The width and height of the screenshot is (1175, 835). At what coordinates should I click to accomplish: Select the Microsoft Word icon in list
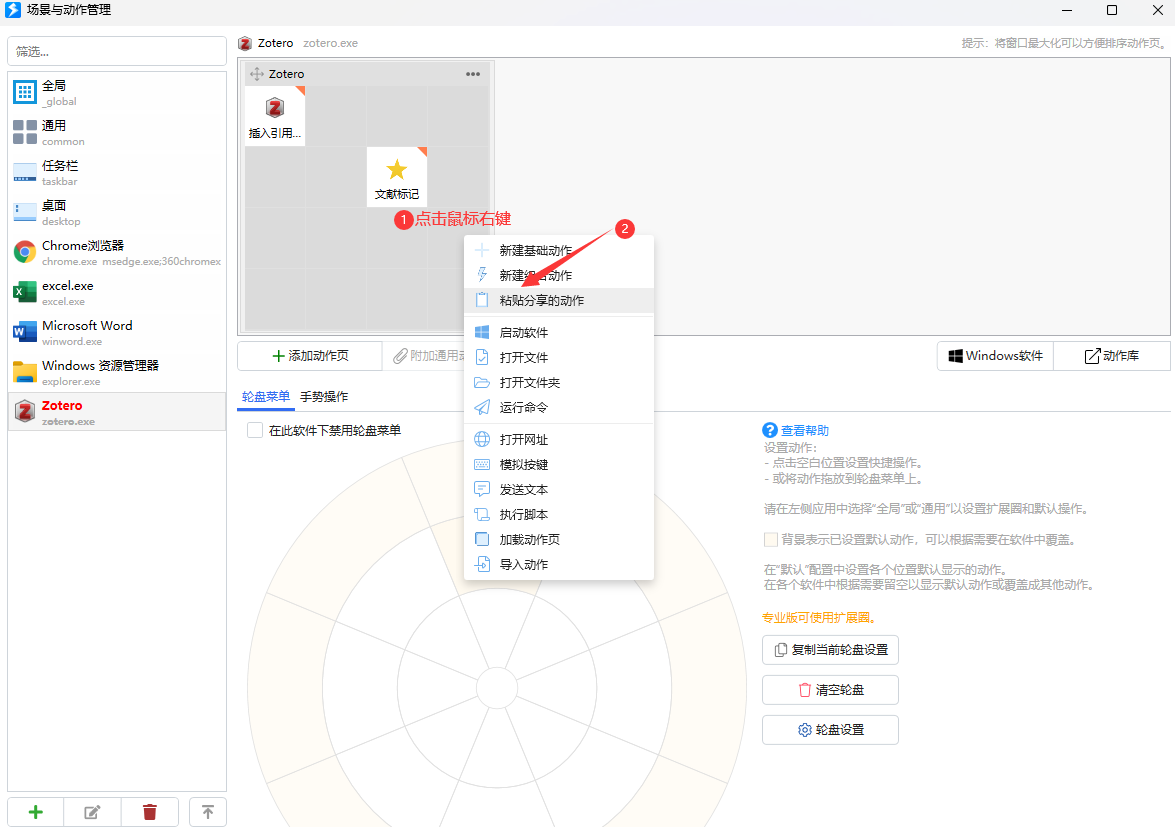(25, 333)
